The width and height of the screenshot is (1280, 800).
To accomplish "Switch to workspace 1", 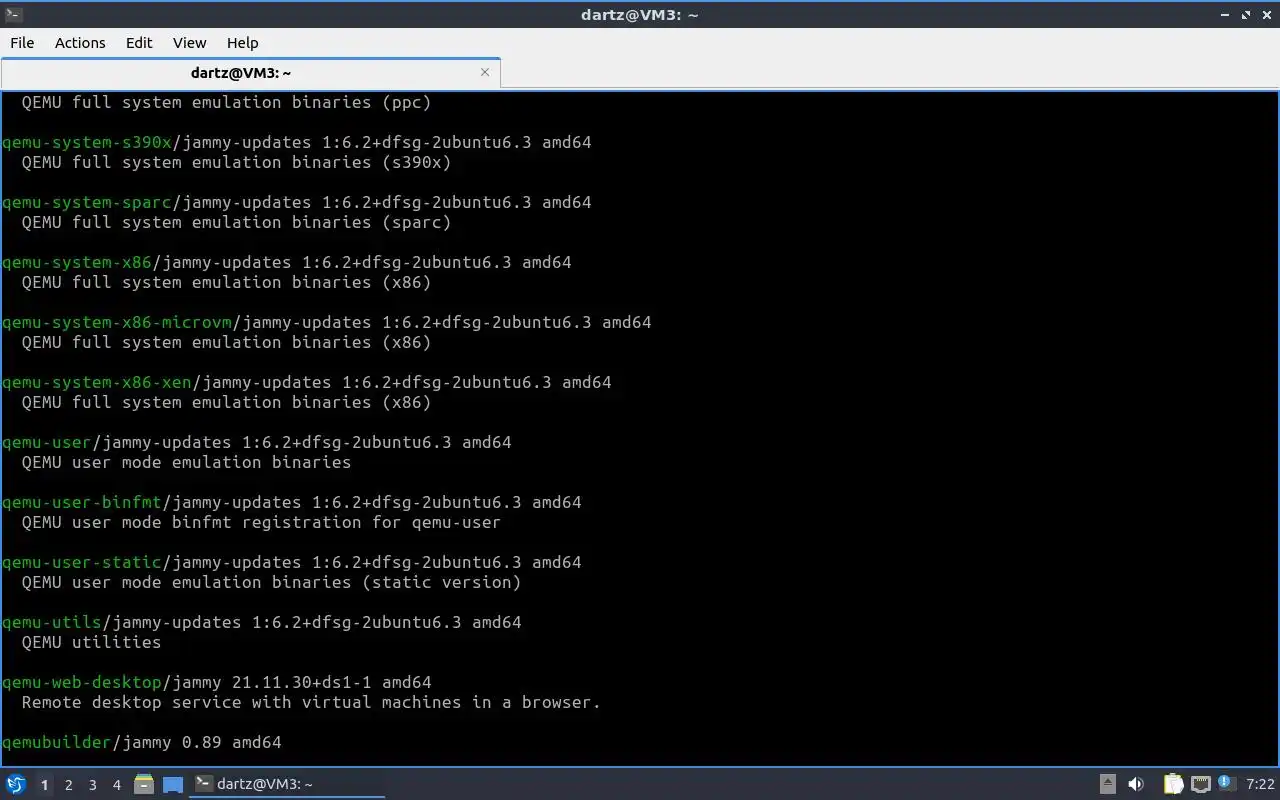I will 44,785.
